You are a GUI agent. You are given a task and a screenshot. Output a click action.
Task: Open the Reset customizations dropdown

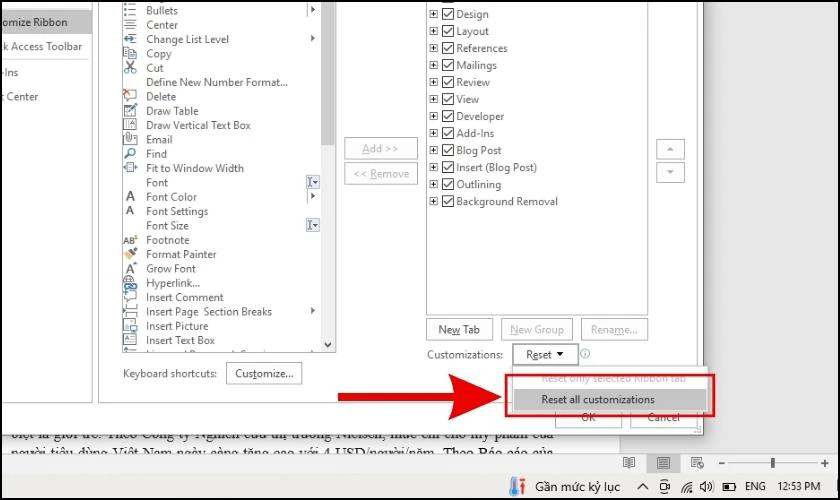tap(545, 354)
